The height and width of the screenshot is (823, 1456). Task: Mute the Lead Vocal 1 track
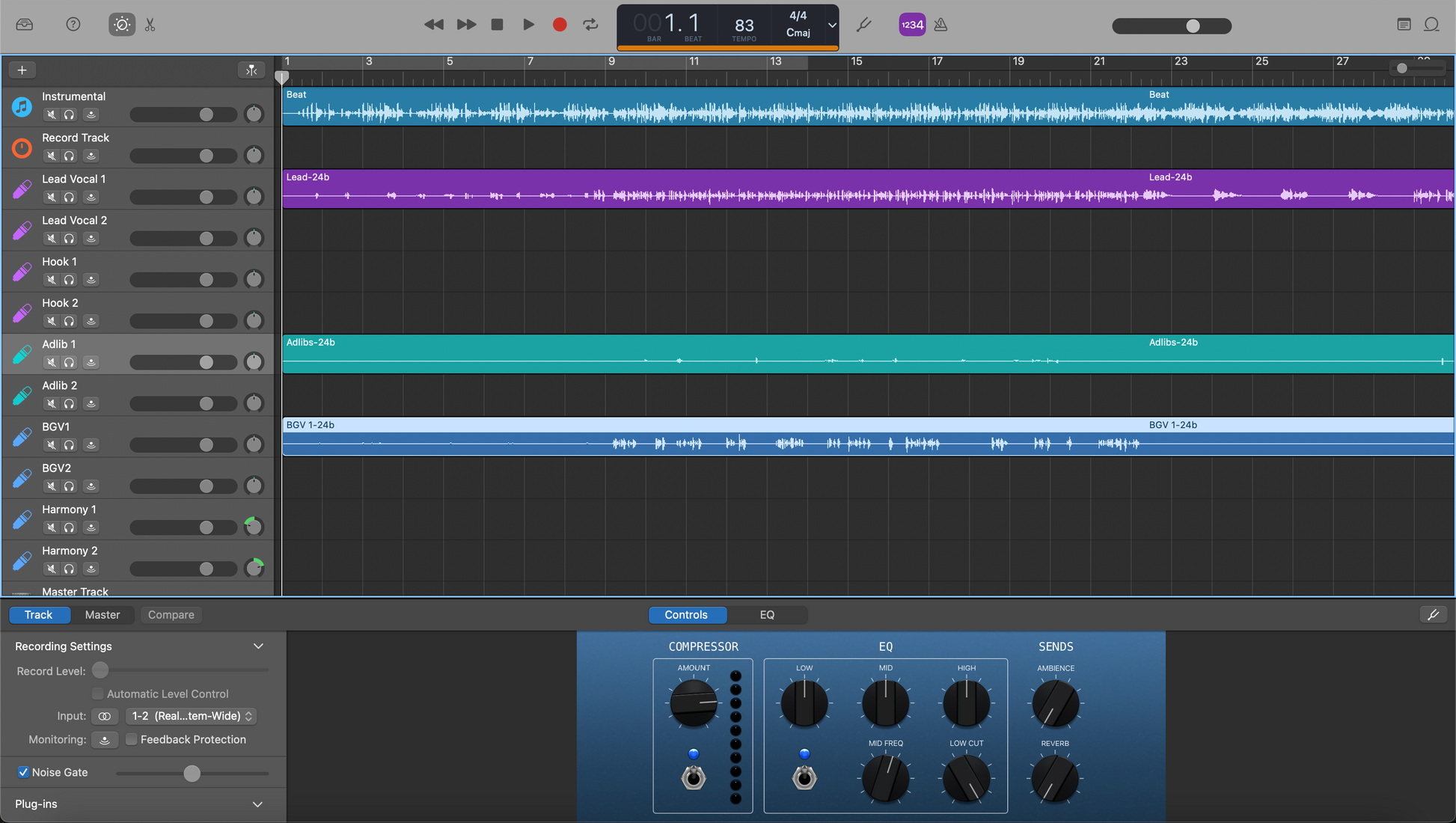pyautogui.click(x=51, y=198)
